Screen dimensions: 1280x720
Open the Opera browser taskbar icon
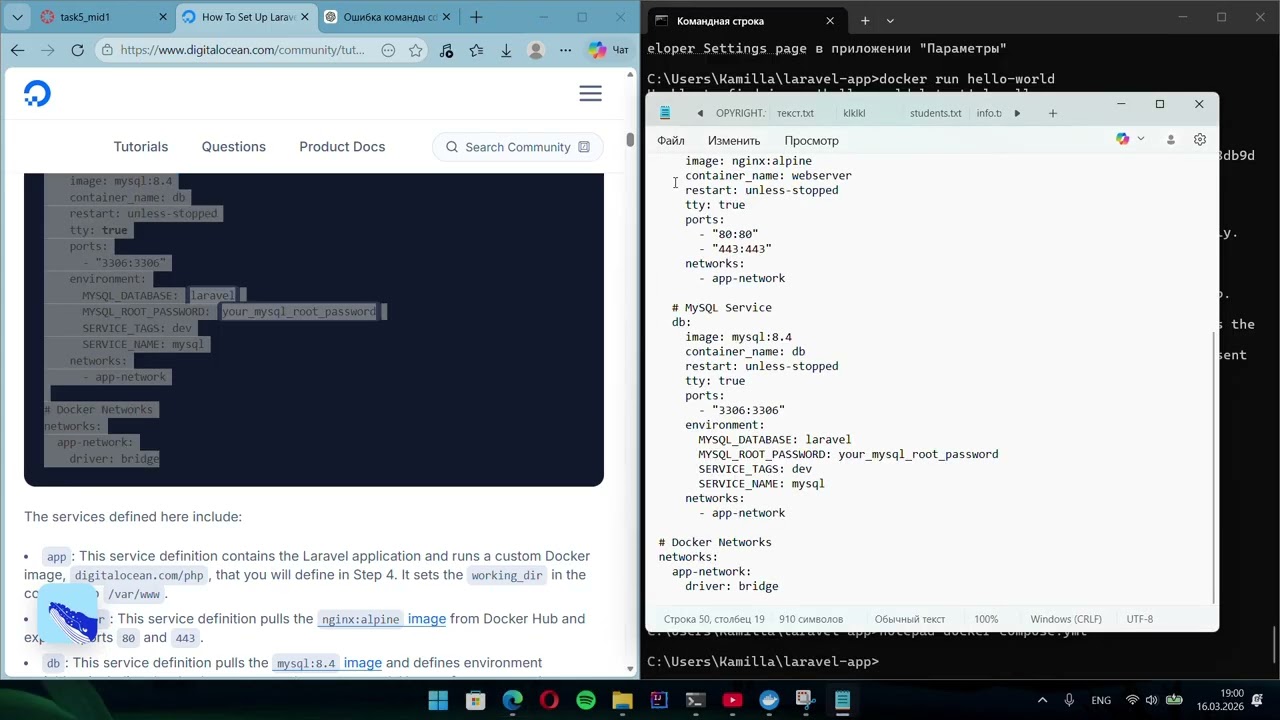[x=549, y=700]
